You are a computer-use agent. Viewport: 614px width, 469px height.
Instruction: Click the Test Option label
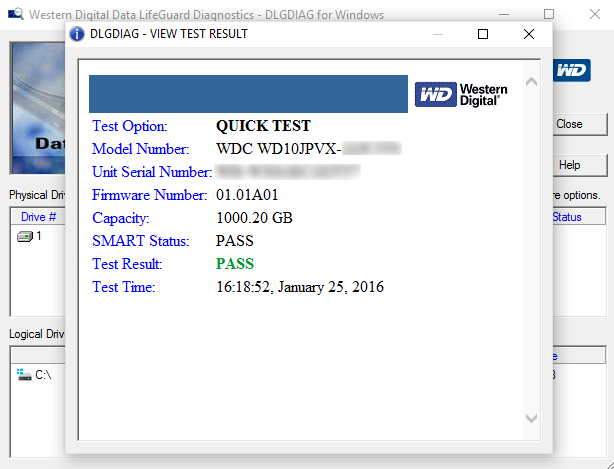coord(130,126)
